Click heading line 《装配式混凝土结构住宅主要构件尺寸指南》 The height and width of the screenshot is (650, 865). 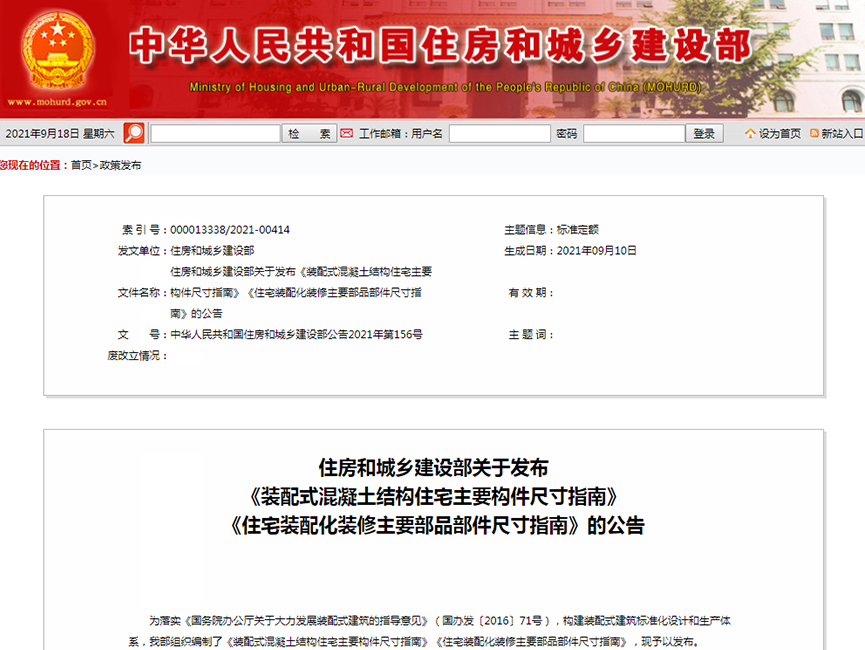point(434,497)
